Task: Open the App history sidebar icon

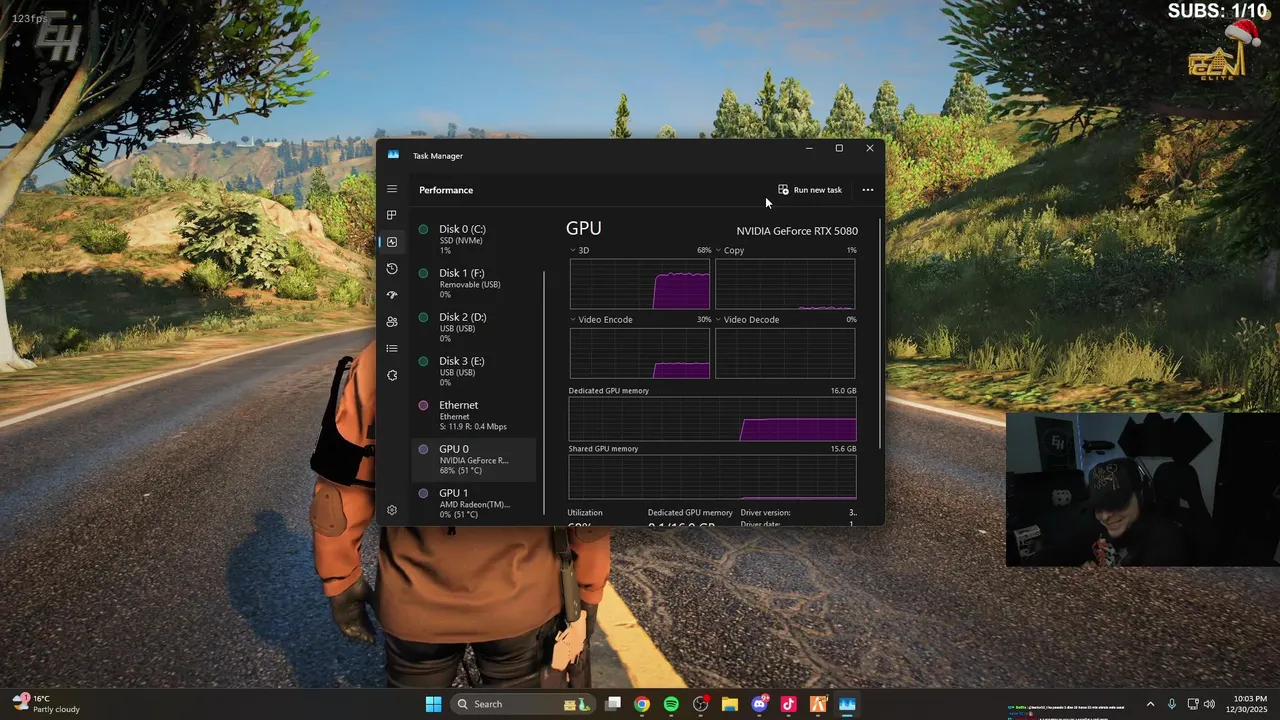Action: (392, 268)
